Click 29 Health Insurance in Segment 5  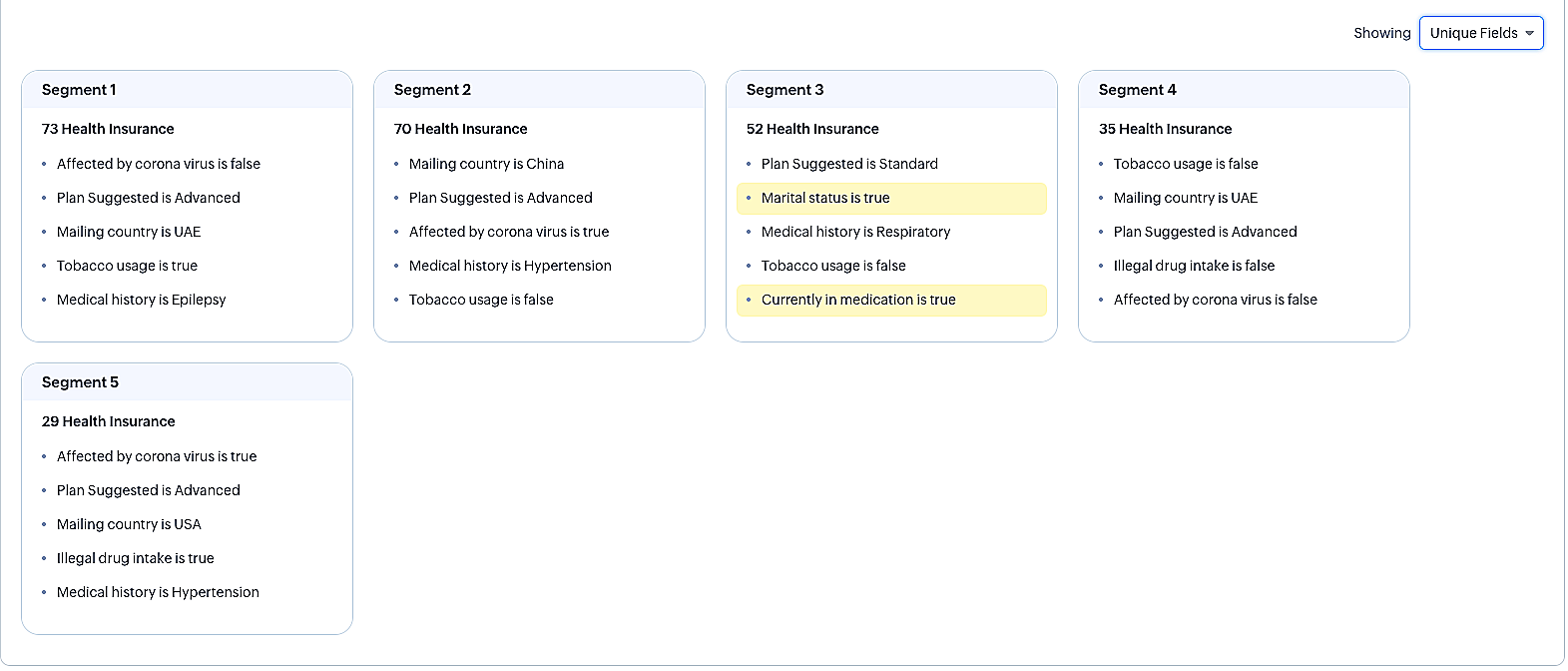click(108, 421)
